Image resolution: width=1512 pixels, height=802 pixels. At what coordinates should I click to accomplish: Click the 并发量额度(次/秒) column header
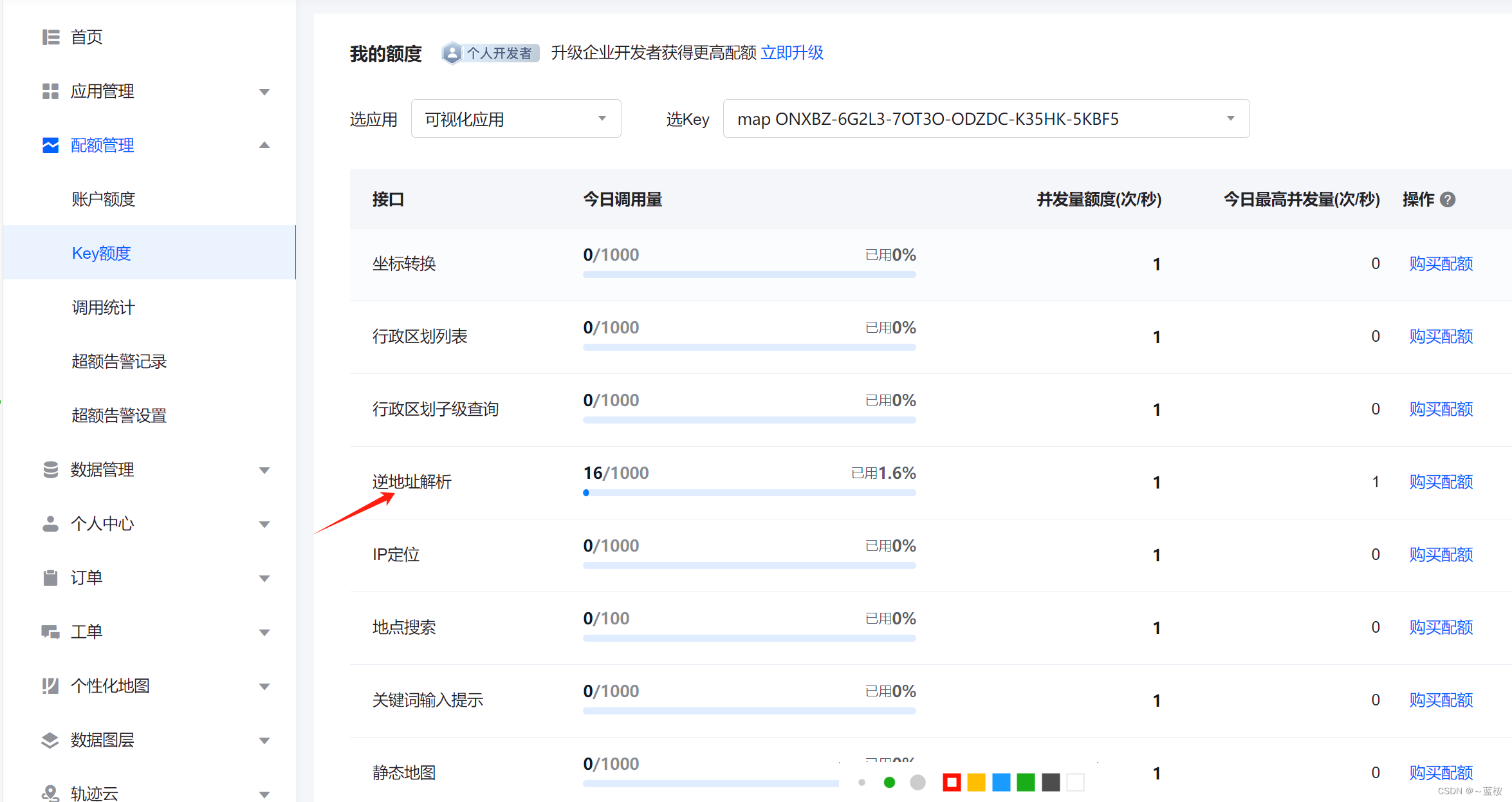click(1099, 200)
